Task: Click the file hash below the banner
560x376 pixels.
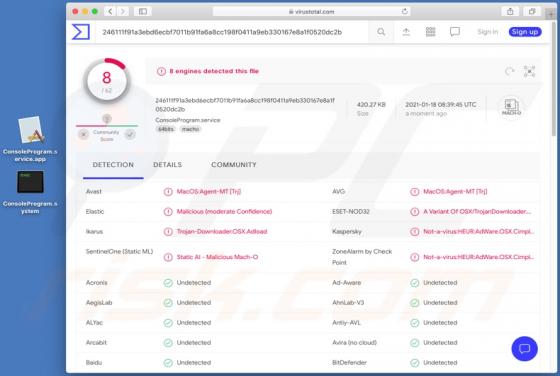Action: (x=245, y=105)
